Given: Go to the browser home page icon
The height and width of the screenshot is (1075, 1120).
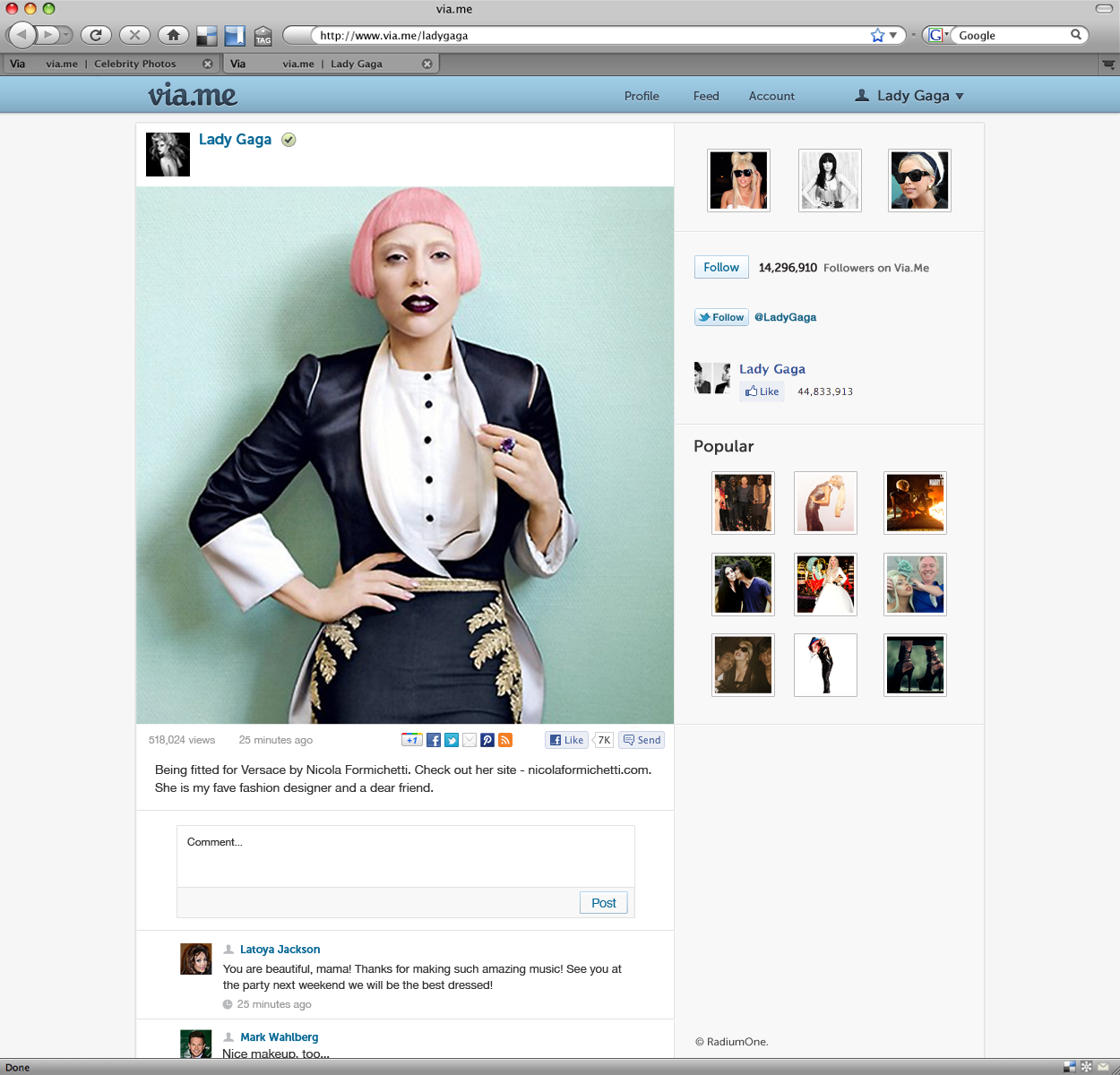Looking at the screenshot, I should (173, 35).
